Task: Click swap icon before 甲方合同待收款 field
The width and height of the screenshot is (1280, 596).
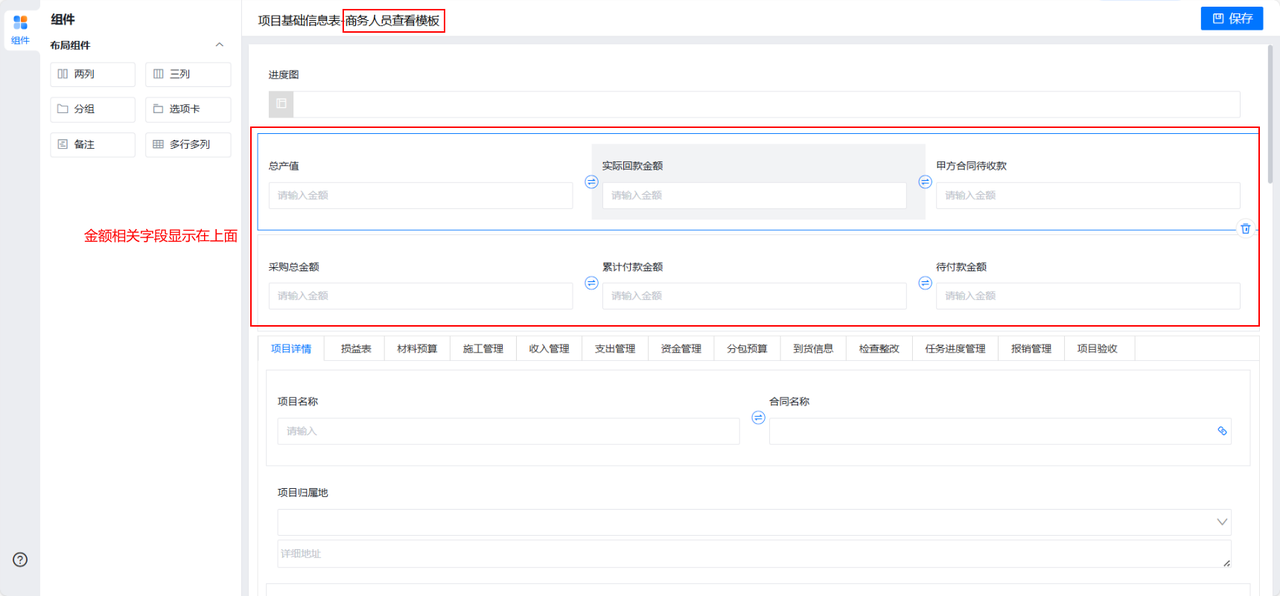Action: click(925, 182)
